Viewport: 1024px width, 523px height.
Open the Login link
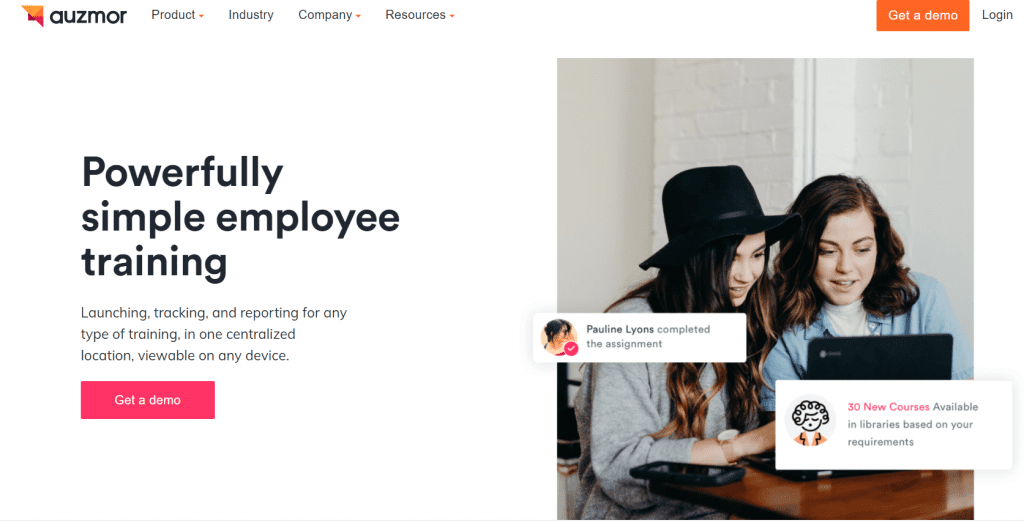click(997, 15)
